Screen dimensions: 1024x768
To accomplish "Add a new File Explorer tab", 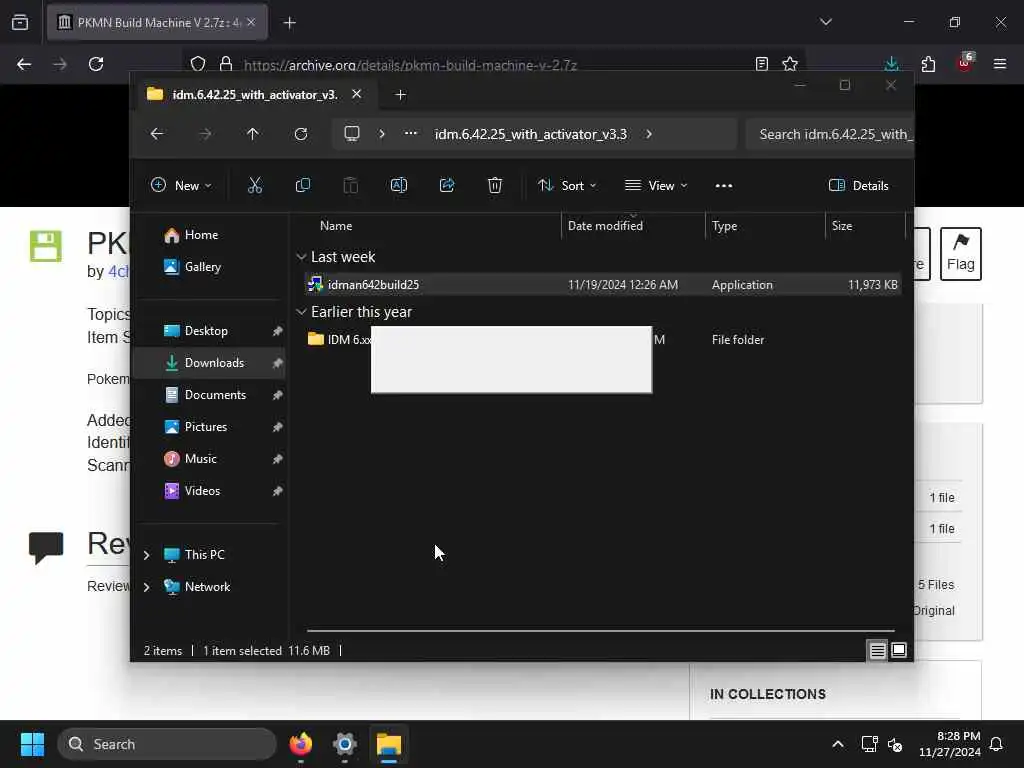I will click(400, 95).
